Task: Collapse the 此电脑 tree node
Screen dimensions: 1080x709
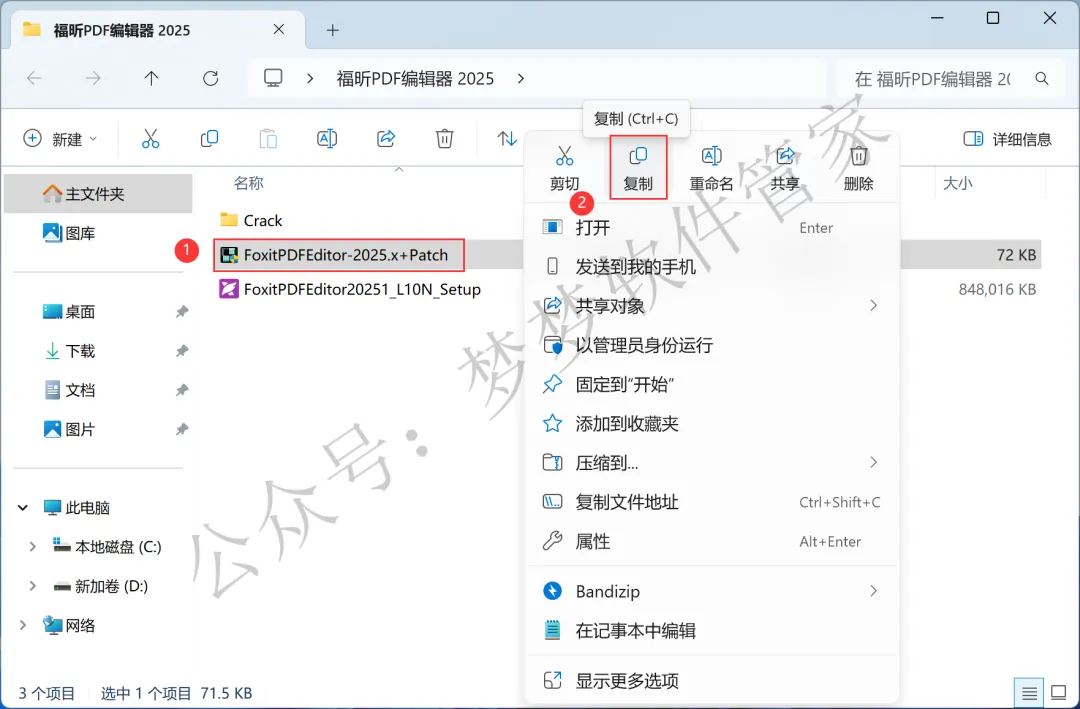Action: click(x=23, y=508)
